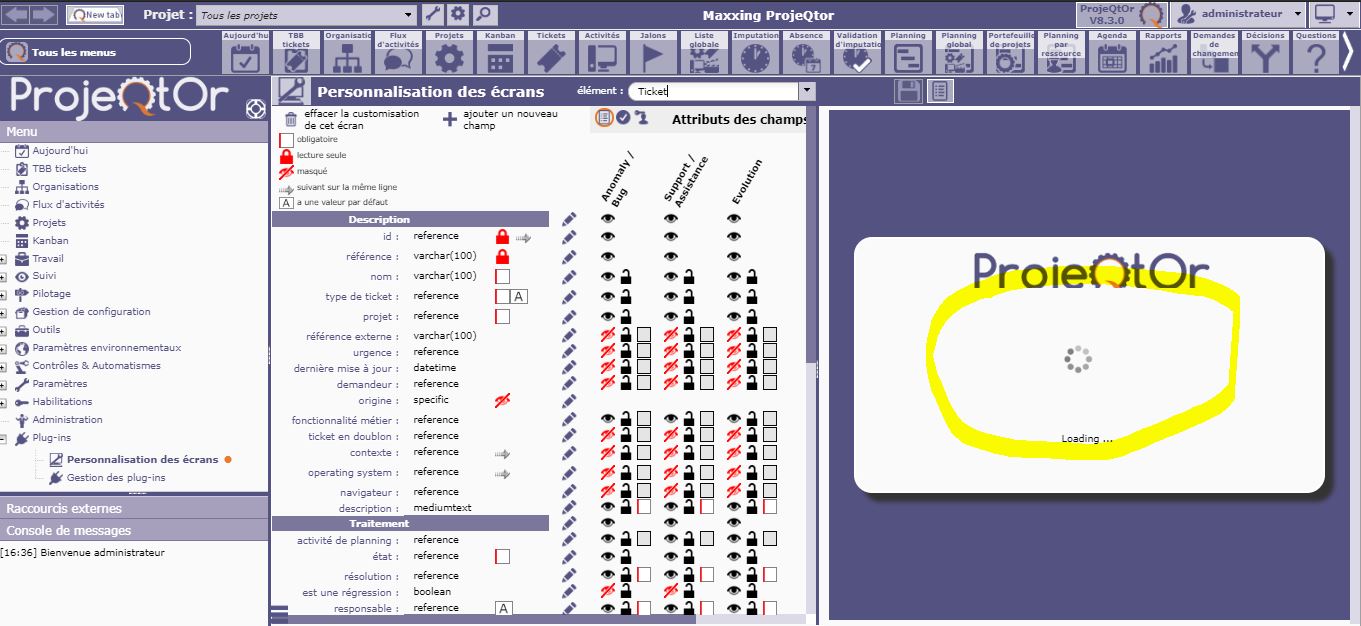Image resolution: width=1361 pixels, height=626 pixels.
Task: Open the 'élément' Ticket dropdown arrow
Action: (x=806, y=91)
